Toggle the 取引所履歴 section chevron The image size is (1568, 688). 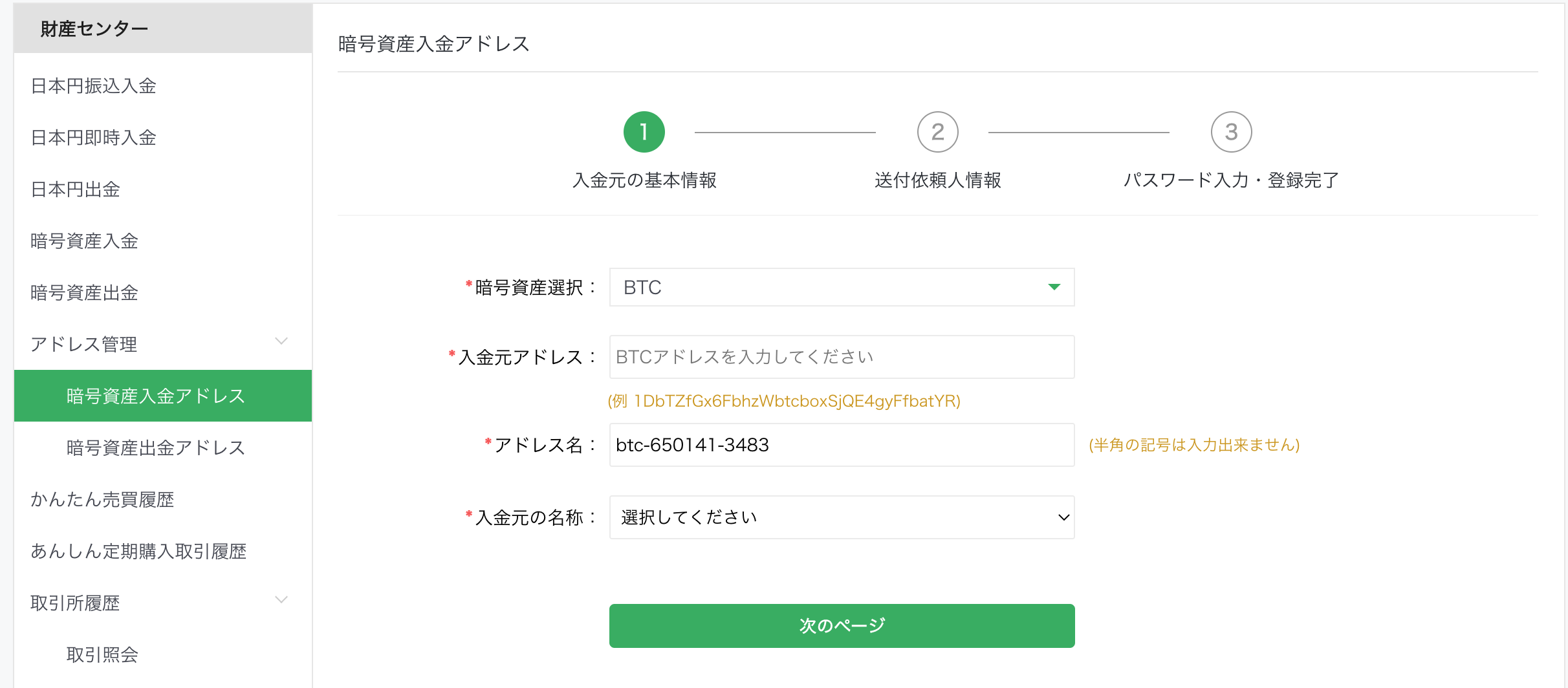281,600
